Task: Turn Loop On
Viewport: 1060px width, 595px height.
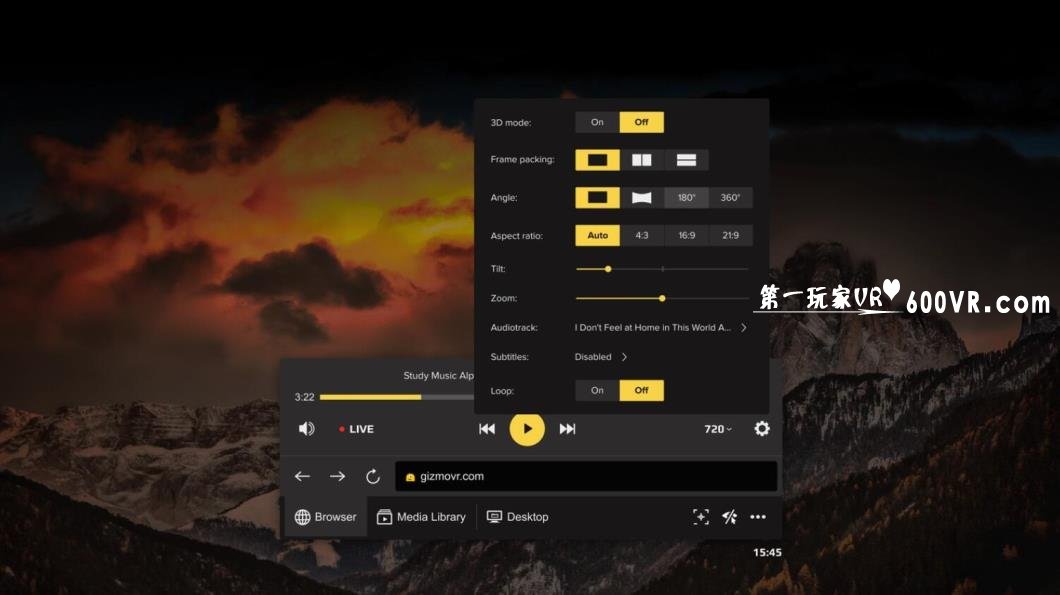Action: pos(597,390)
